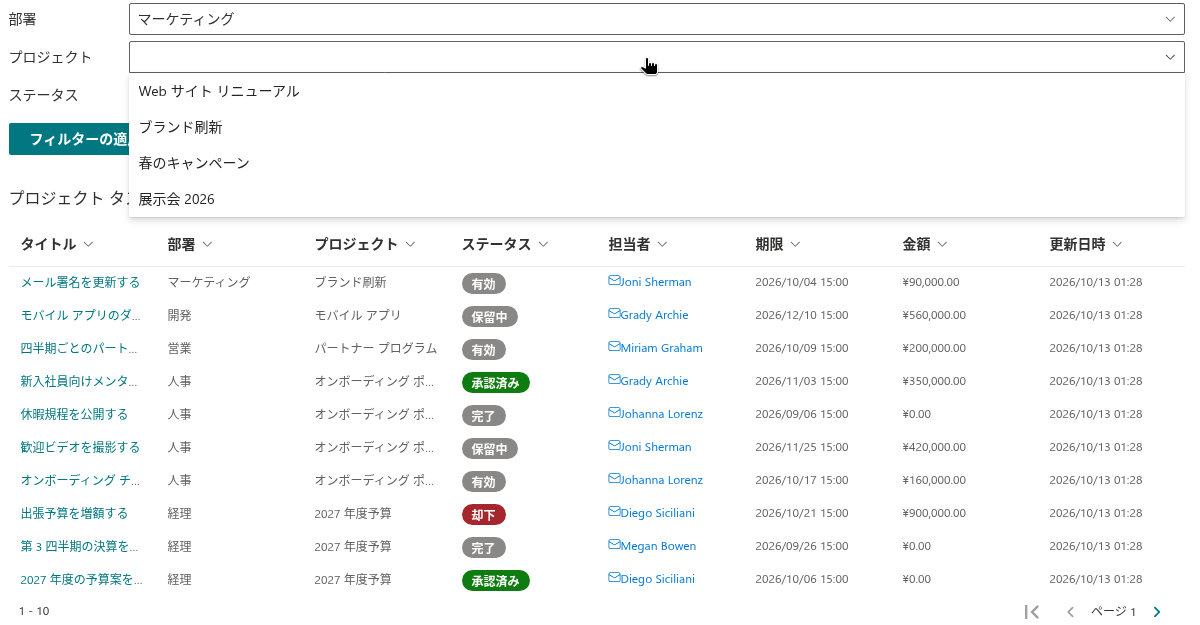
Task: Click mail icon by Johanna Lorenz in 休暇規程 row
Action: click(614, 413)
